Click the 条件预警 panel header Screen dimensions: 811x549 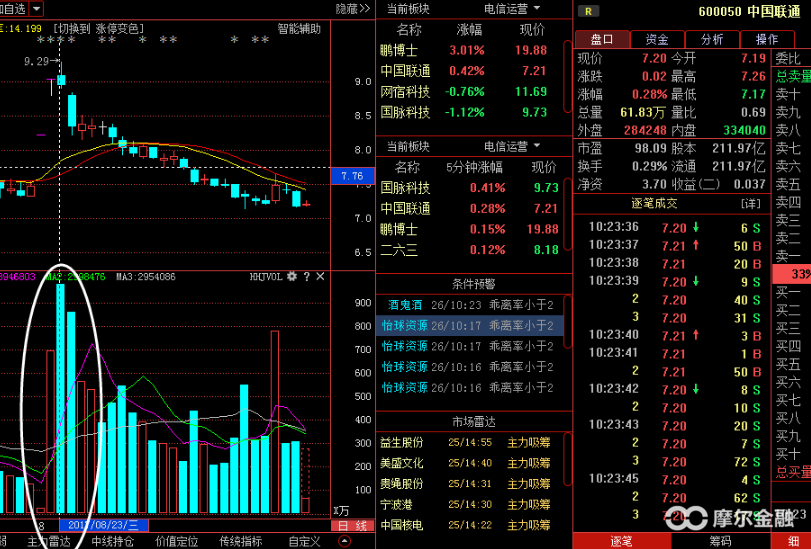click(x=474, y=284)
